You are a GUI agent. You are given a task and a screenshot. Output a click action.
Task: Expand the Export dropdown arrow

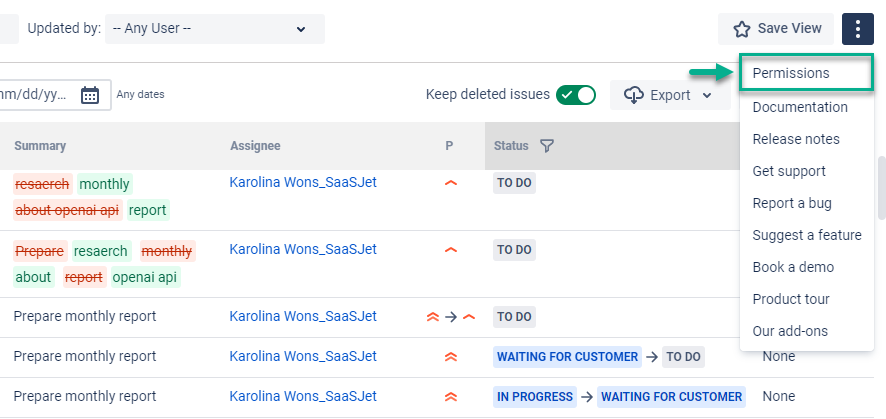[x=707, y=96]
